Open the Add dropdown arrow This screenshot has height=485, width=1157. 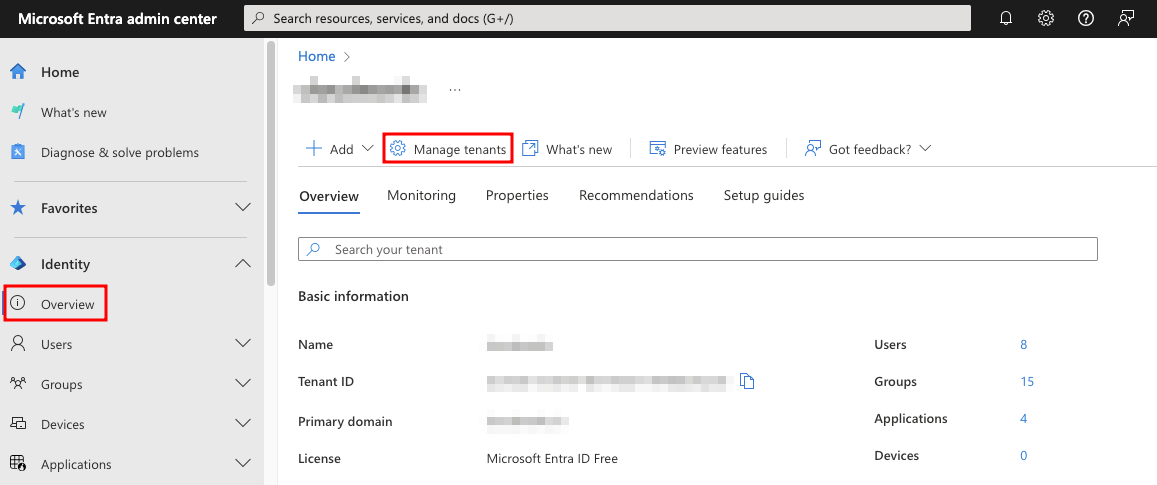pyautogui.click(x=368, y=148)
